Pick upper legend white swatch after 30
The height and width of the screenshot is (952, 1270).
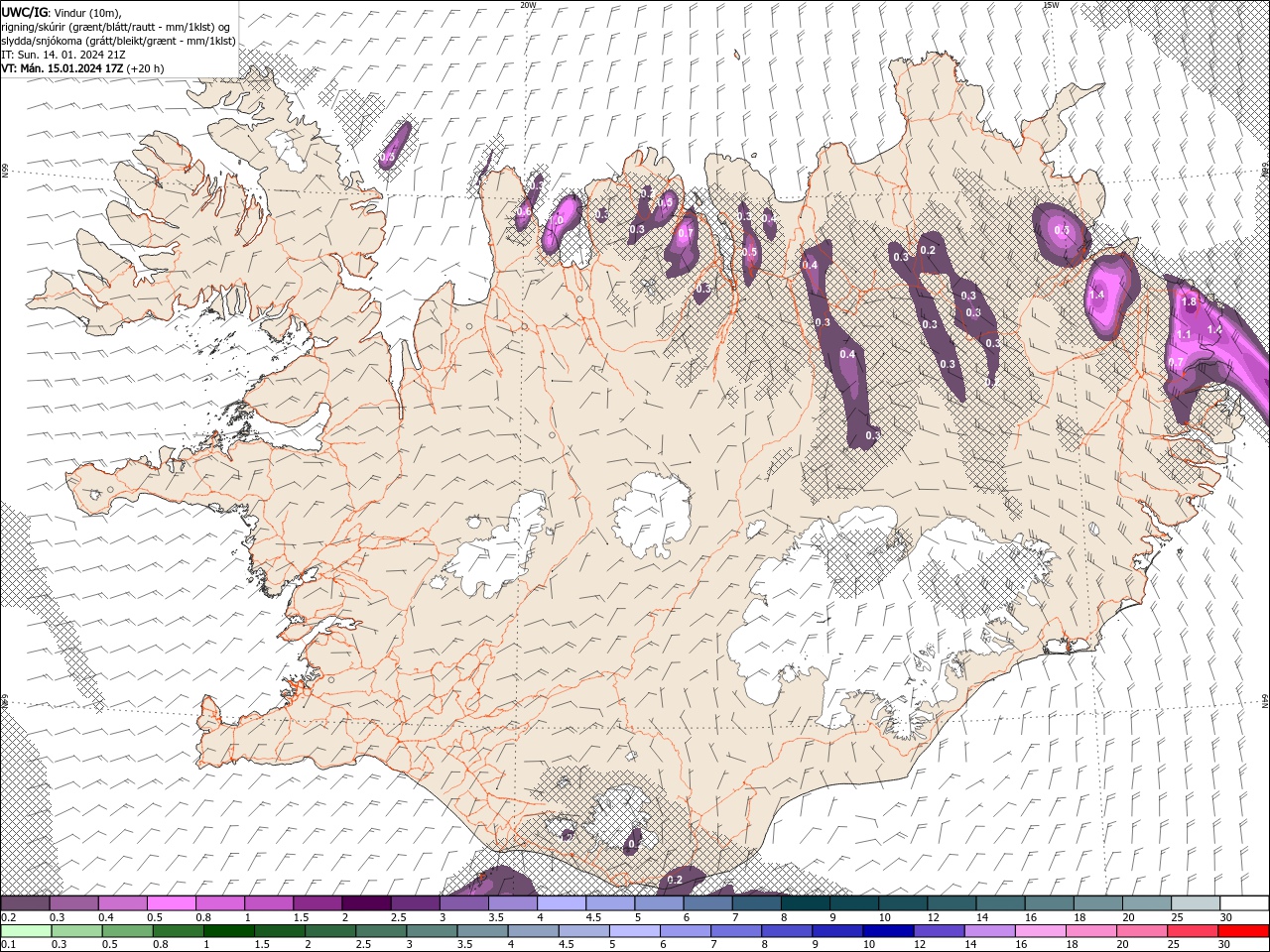(x=1244, y=903)
